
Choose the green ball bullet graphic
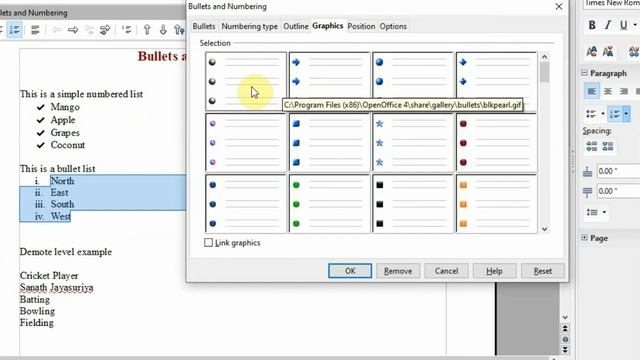coord(329,204)
